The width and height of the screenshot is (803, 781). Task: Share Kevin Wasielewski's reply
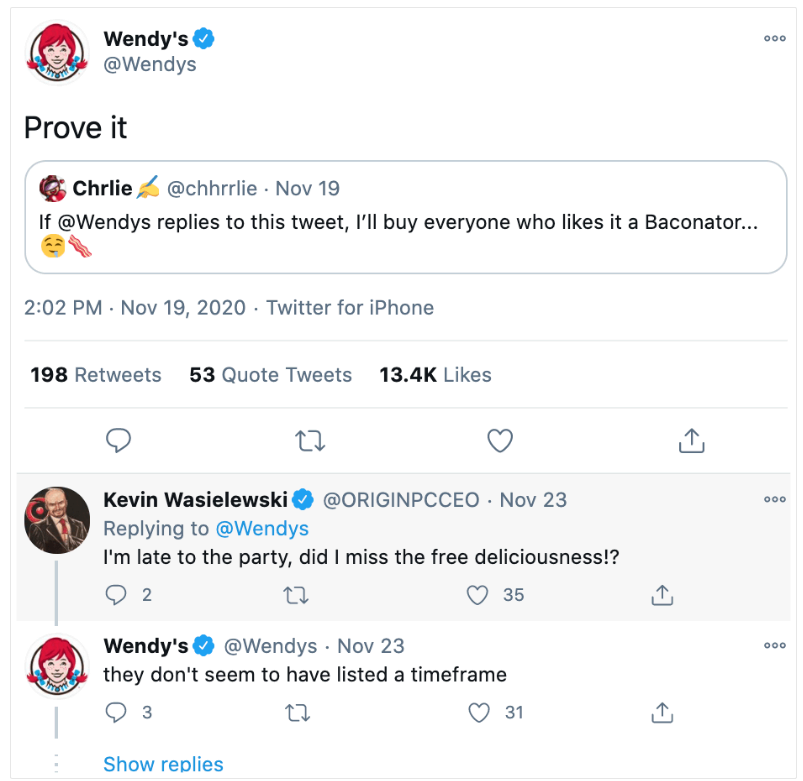(x=662, y=595)
